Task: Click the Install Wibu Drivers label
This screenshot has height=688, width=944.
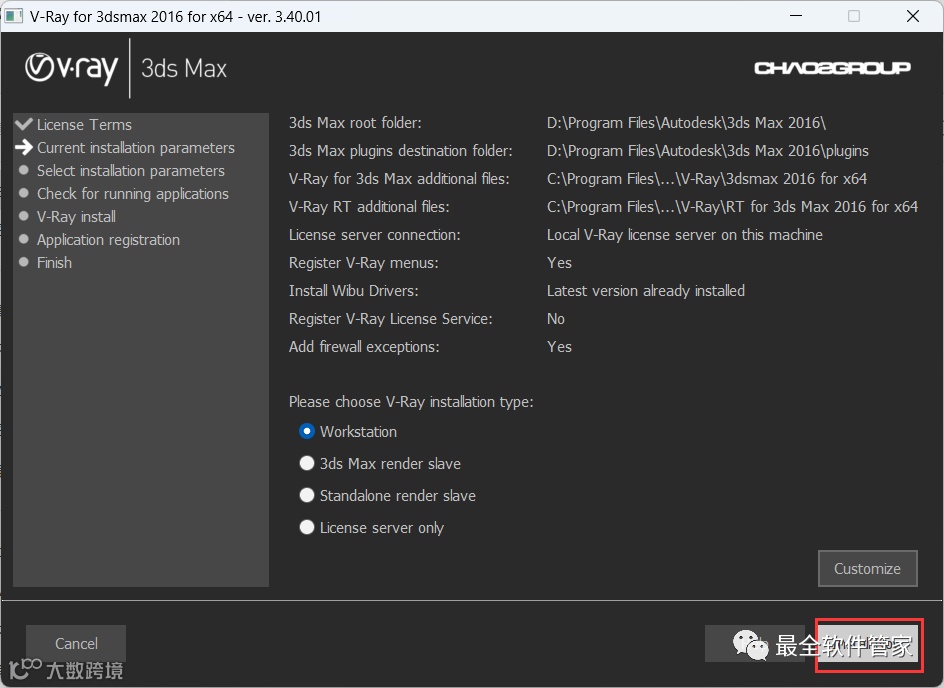Action: 353,291
